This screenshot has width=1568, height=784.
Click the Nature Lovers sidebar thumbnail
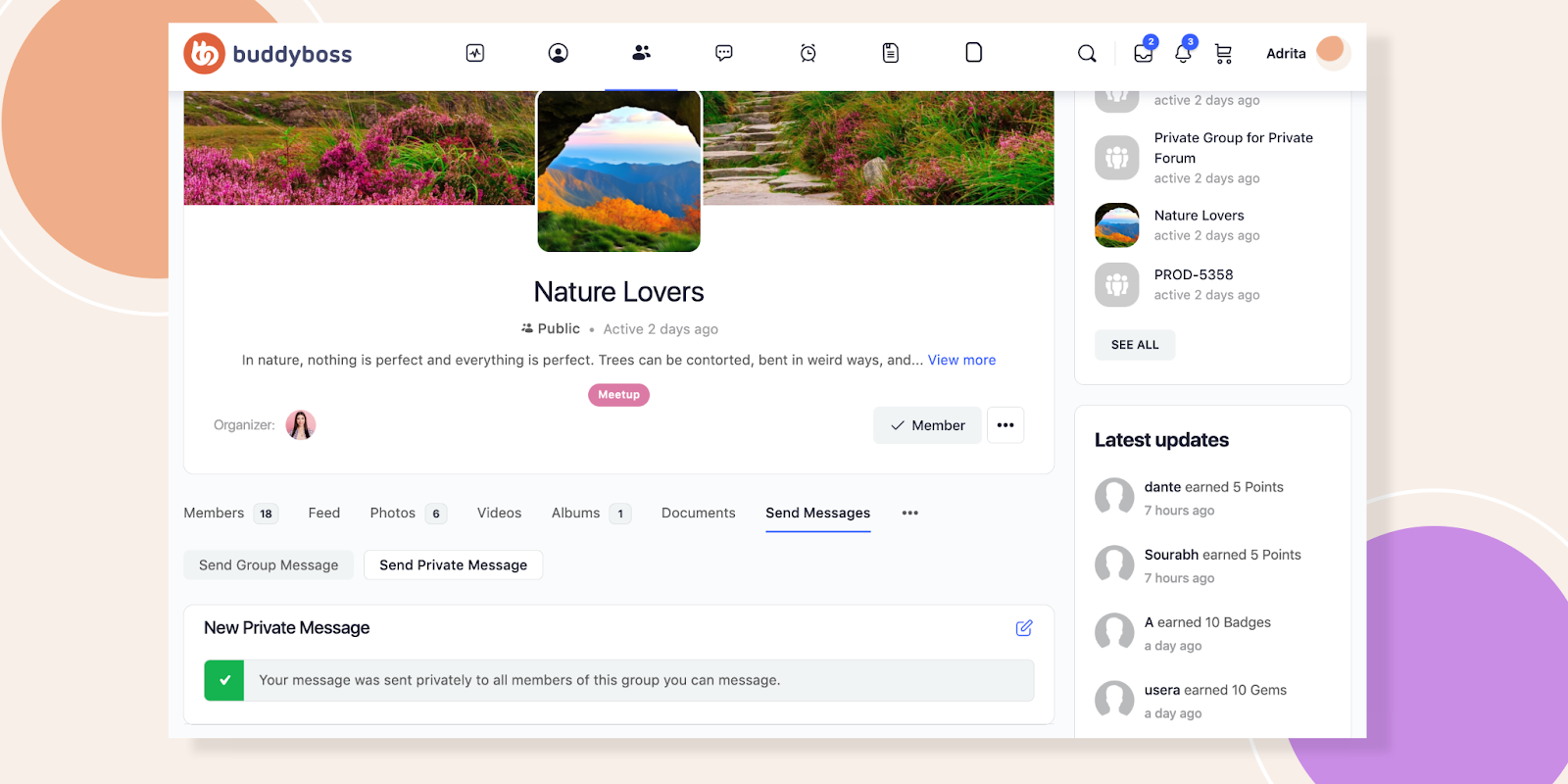coord(1117,225)
